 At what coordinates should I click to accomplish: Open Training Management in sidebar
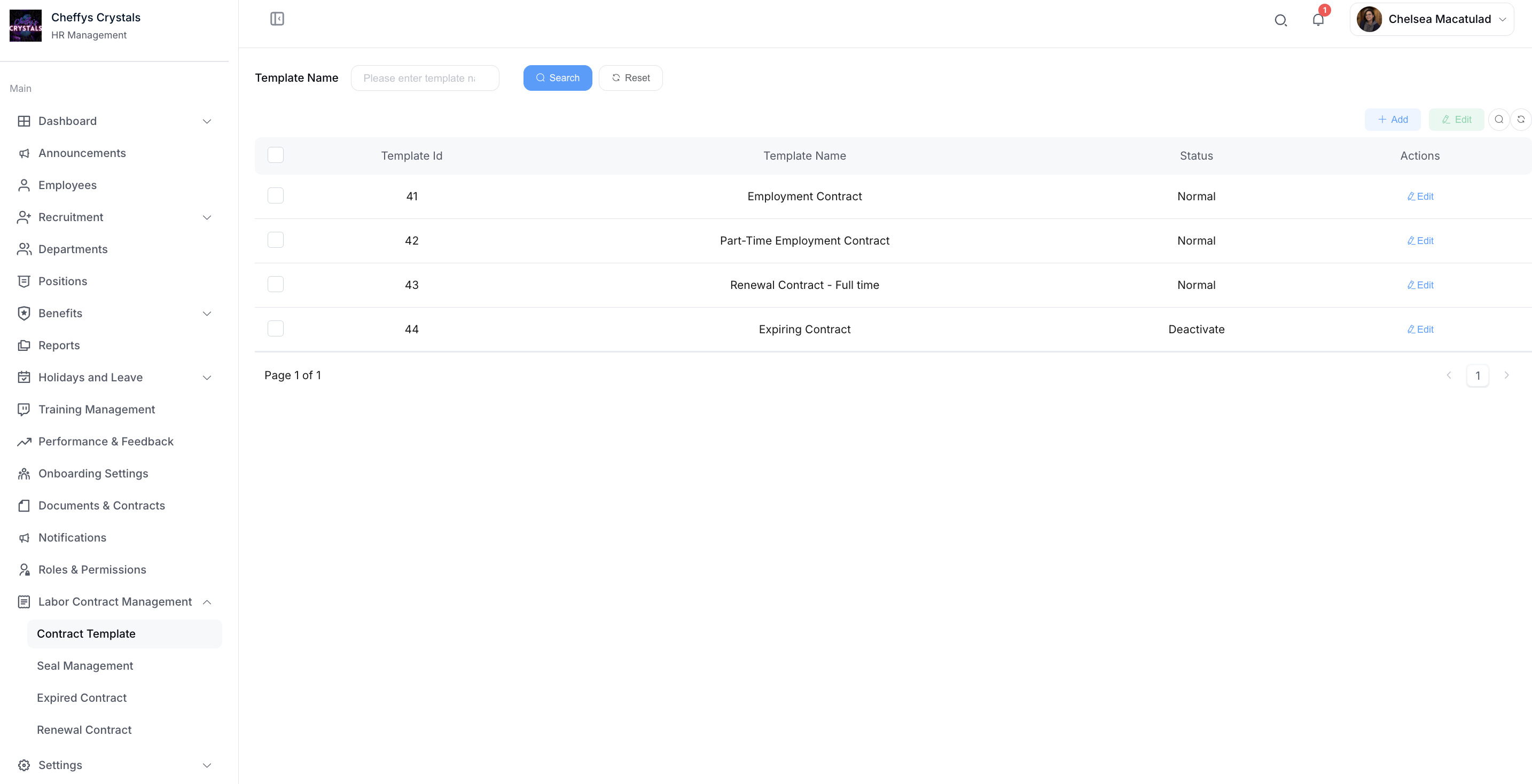tap(96, 410)
